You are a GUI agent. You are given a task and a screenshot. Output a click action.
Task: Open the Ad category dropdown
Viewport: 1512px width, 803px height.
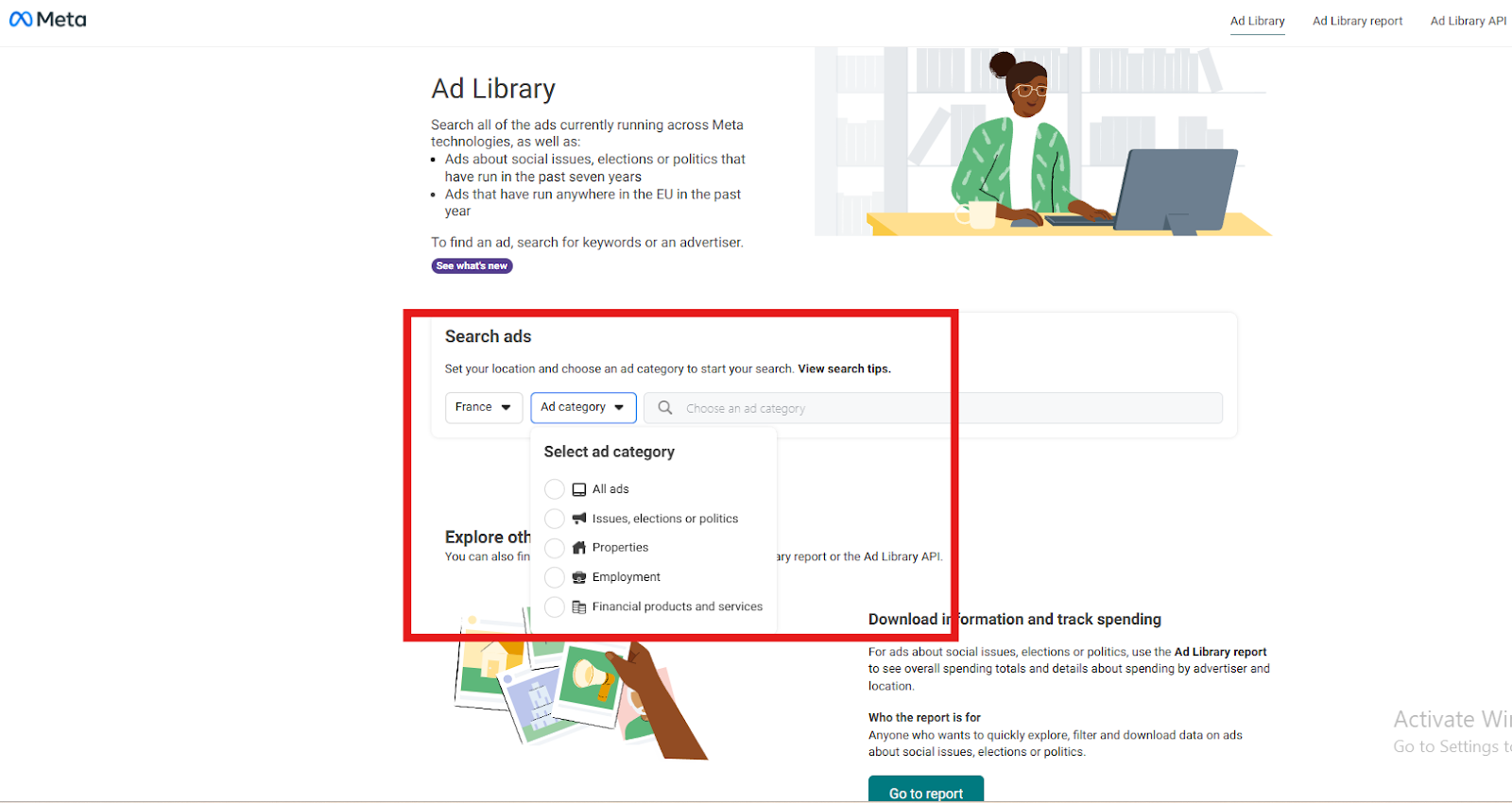click(583, 407)
